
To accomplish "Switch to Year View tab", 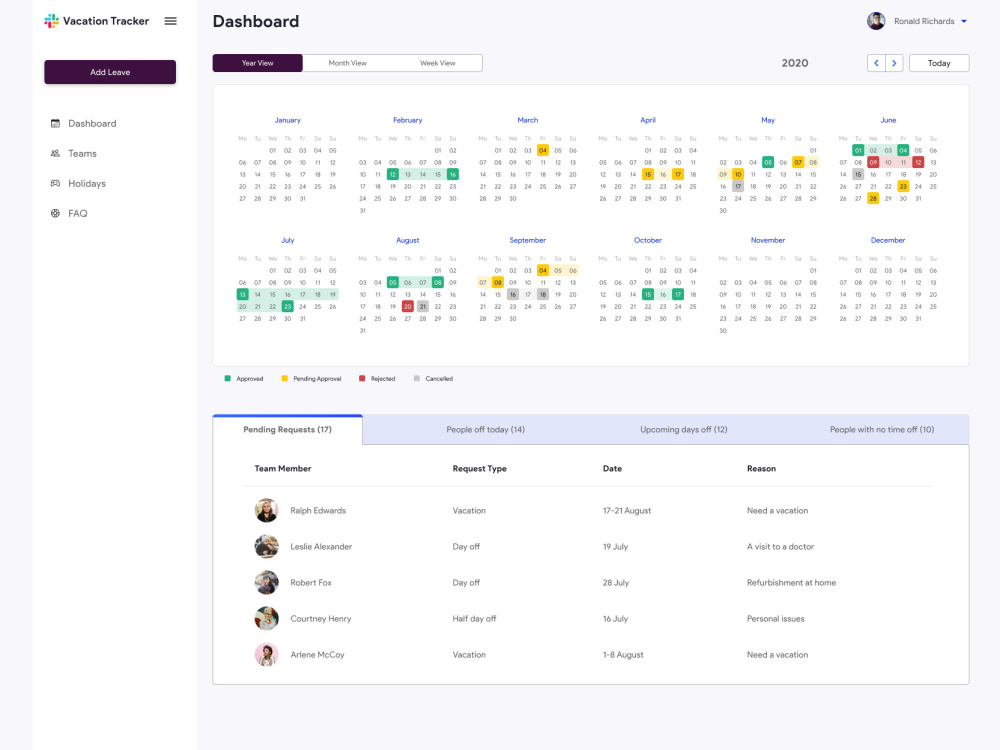I will point(258,63).
